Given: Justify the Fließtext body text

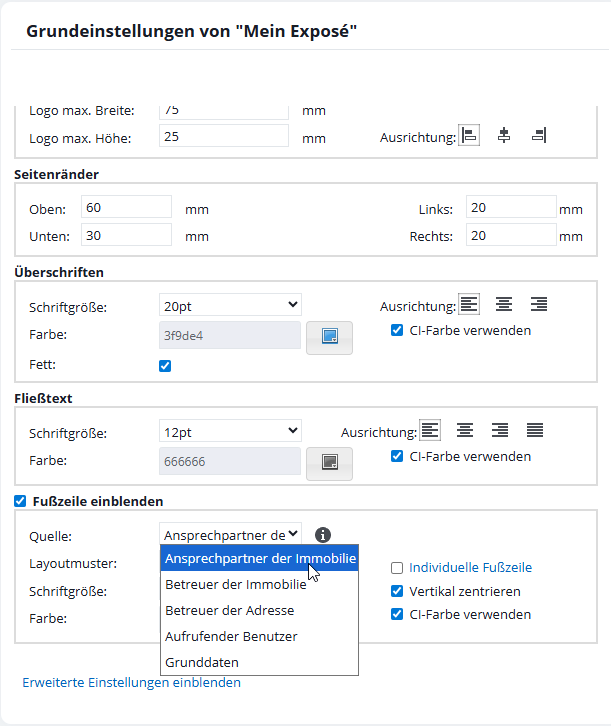Looking at the screenshot, I should [535, 431].
